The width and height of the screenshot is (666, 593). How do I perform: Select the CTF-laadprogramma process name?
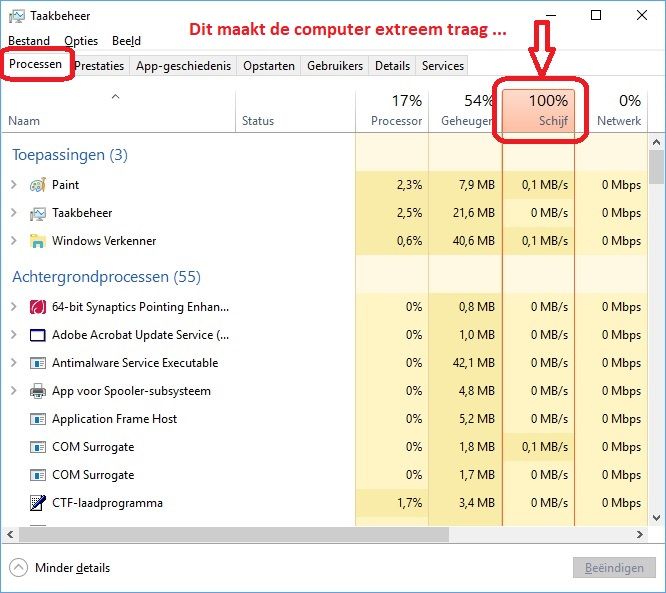click(x=107, y=503)
